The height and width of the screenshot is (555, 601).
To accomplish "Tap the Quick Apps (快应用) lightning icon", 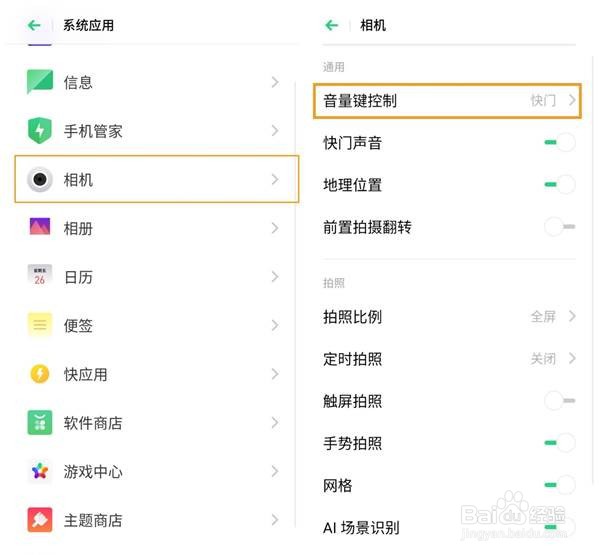I will (40, 374).
